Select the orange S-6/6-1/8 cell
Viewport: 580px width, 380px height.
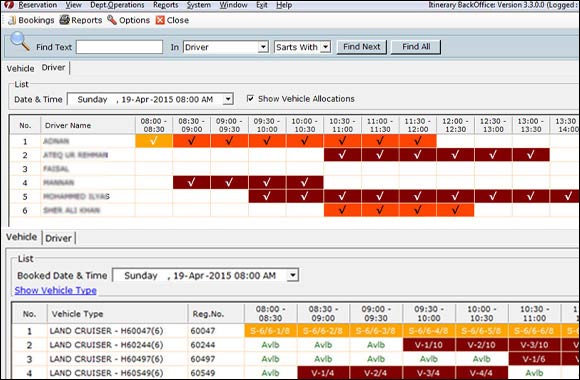pyautogui.click(x=270, y=330)
